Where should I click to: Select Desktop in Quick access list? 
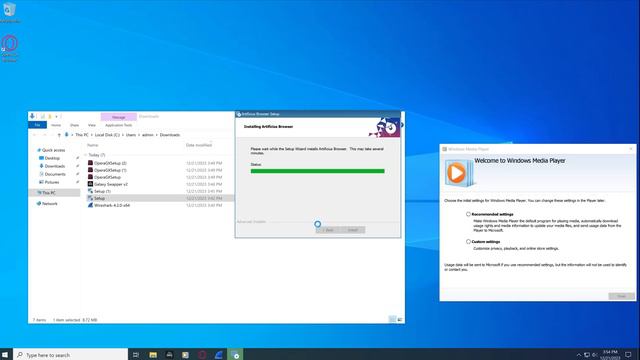pos(52,158)
